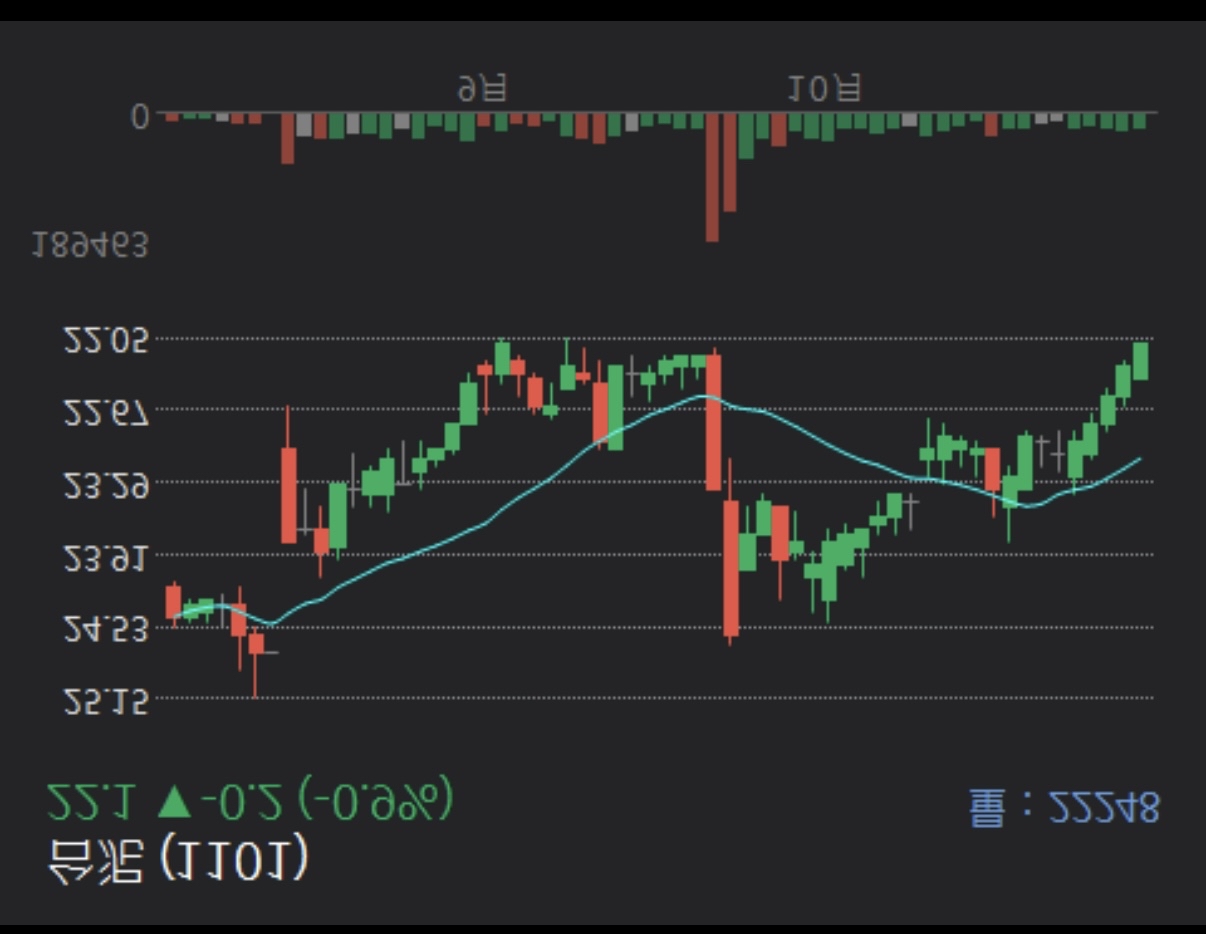Click the 22.05 price axis label

click(106, 341)
